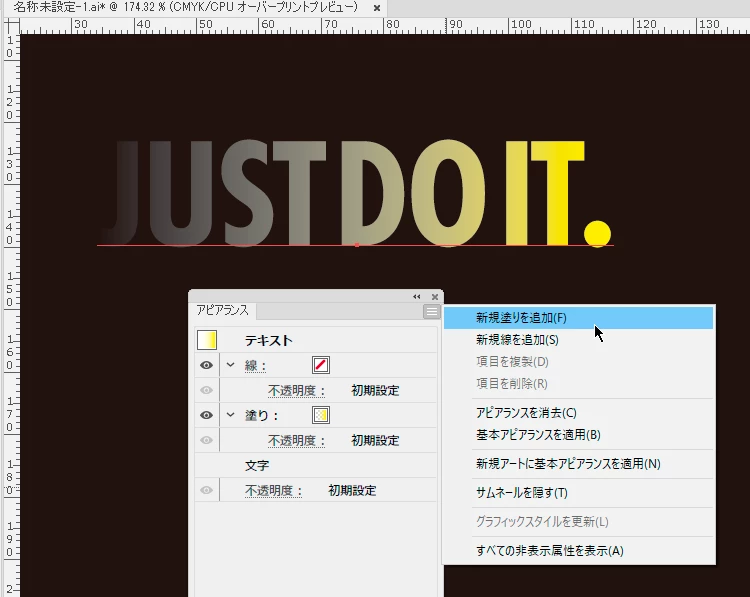Toggle visibility of the fill 不透明度 row
The width and height of the screenshot is (750, 597).
[206, 440]
